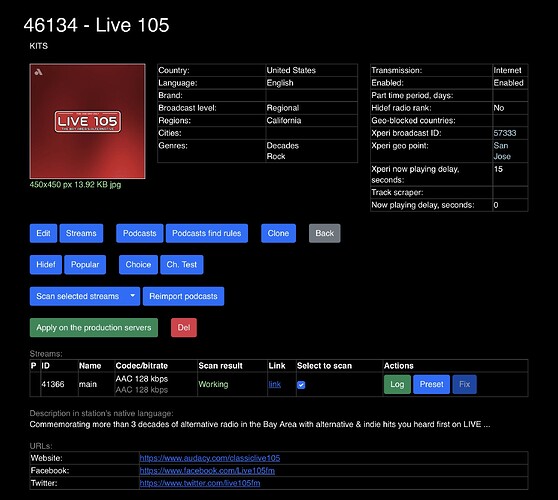Delete station with the Del button
This screenshot has height=500, width=558.
(x=184, y=327)
